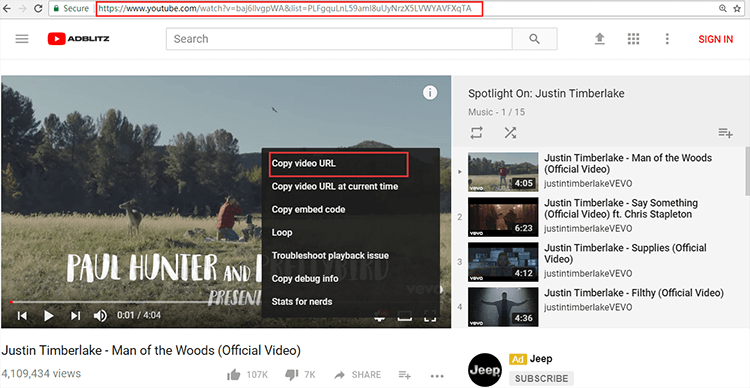Save playlist with add-to icon
750x388 pixels.
pos(725,133)
